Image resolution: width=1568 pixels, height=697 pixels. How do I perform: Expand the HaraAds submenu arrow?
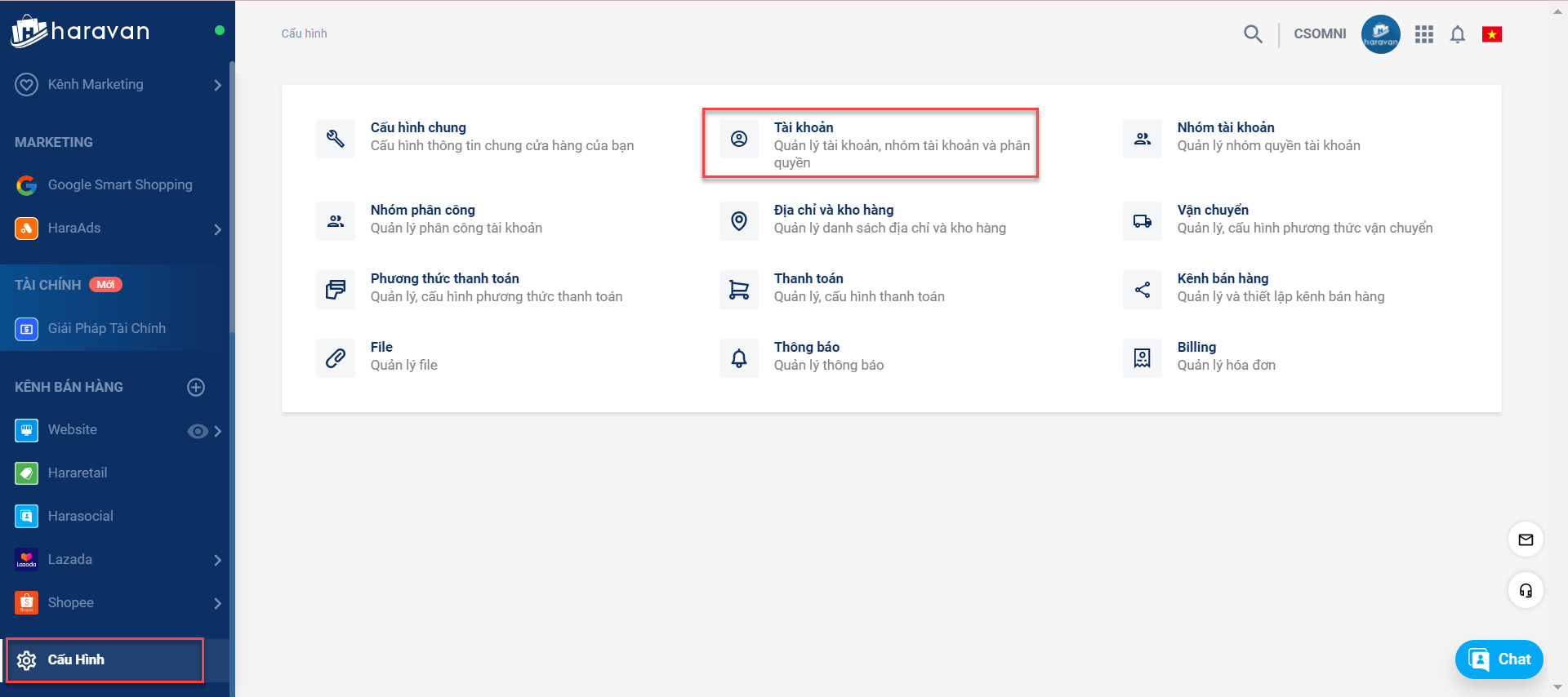coord(217,229)
